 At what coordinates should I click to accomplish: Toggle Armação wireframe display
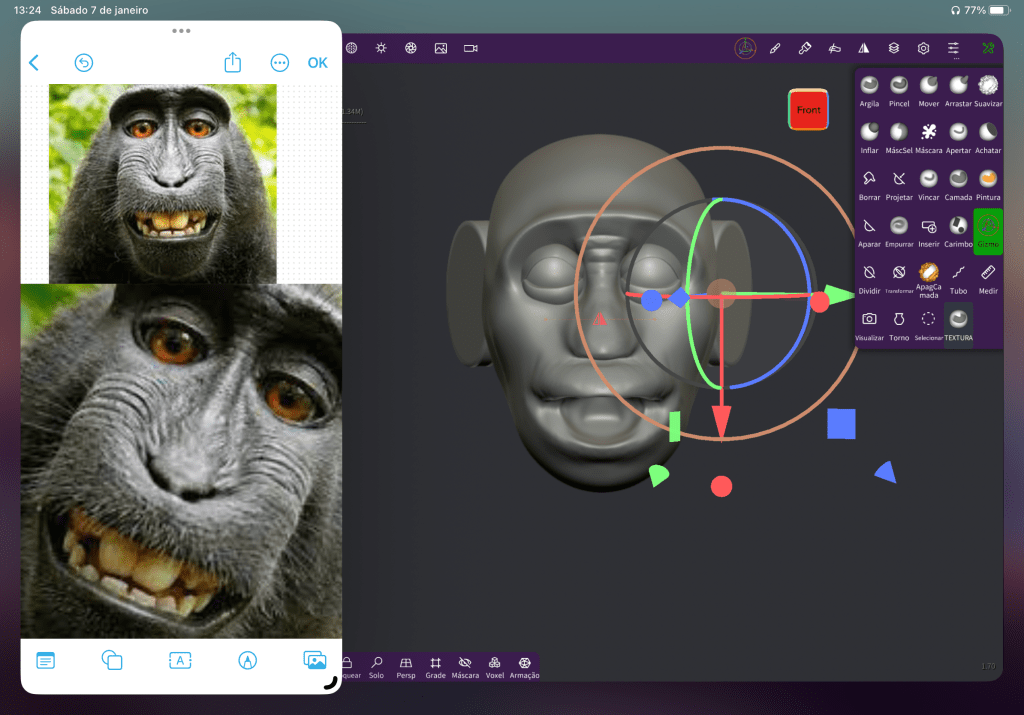point(525,667)
